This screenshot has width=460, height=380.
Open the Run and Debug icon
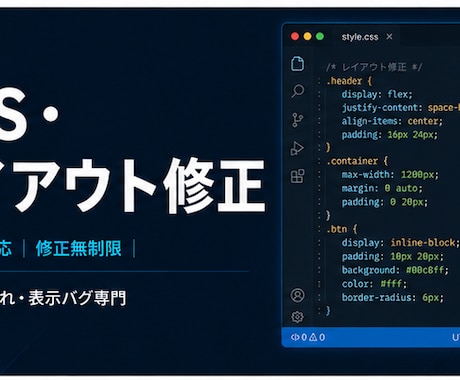pyautogui.click(x=297, y=148)
